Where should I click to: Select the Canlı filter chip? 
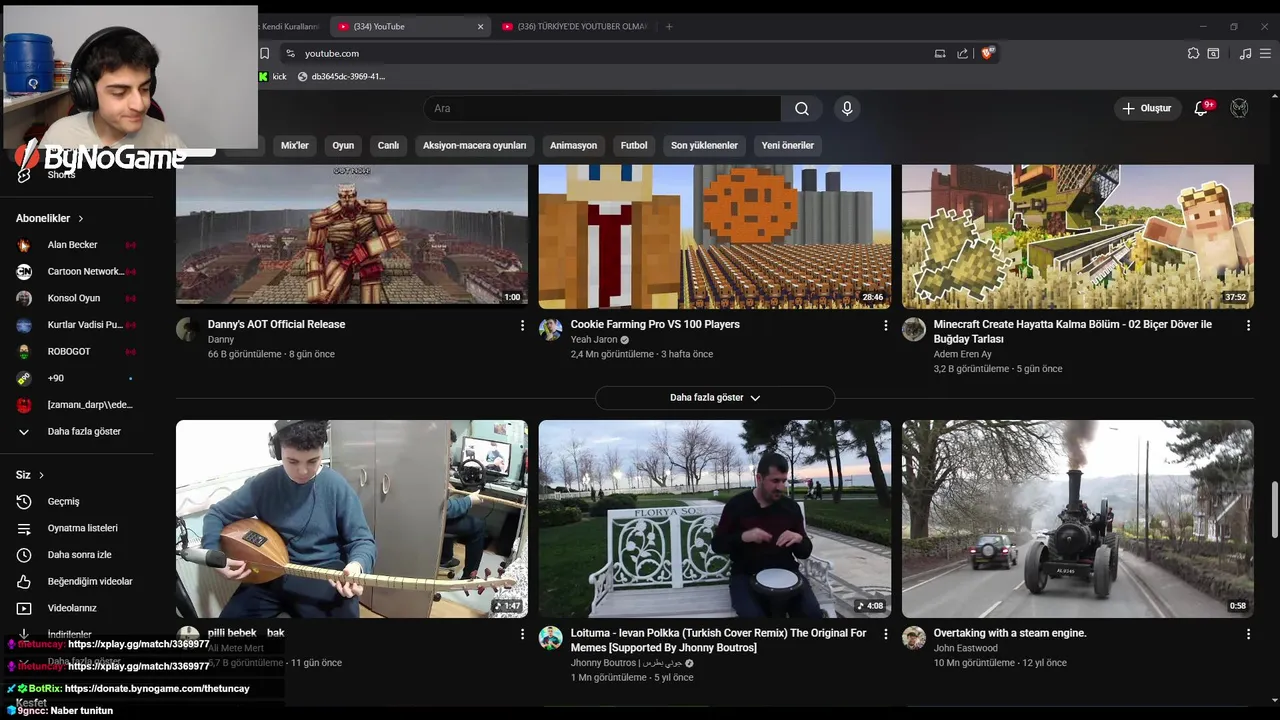tap(388, 145)
